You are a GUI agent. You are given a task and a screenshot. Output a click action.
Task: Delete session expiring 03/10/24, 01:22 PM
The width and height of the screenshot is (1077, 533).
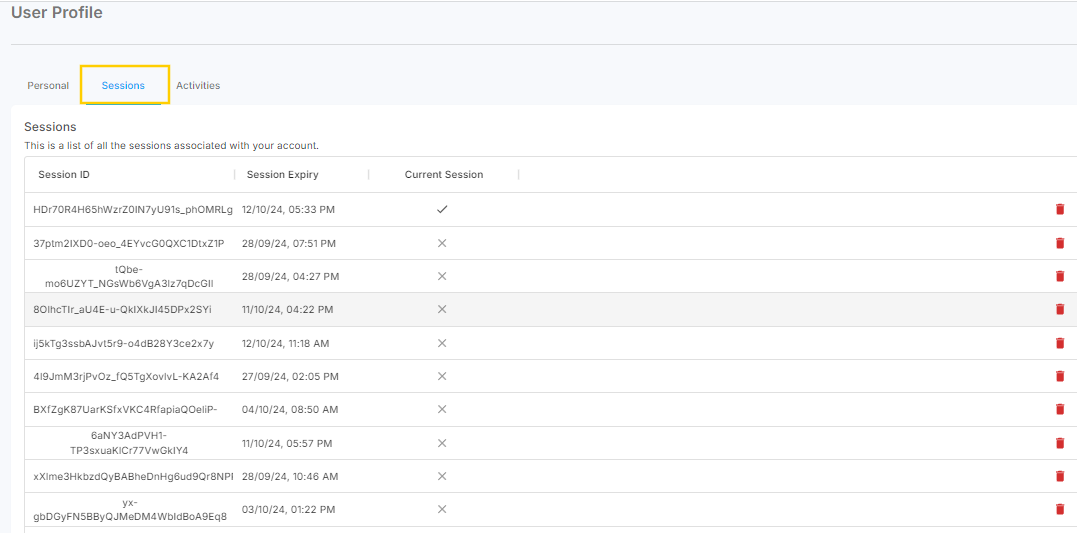coord(1060,509)
